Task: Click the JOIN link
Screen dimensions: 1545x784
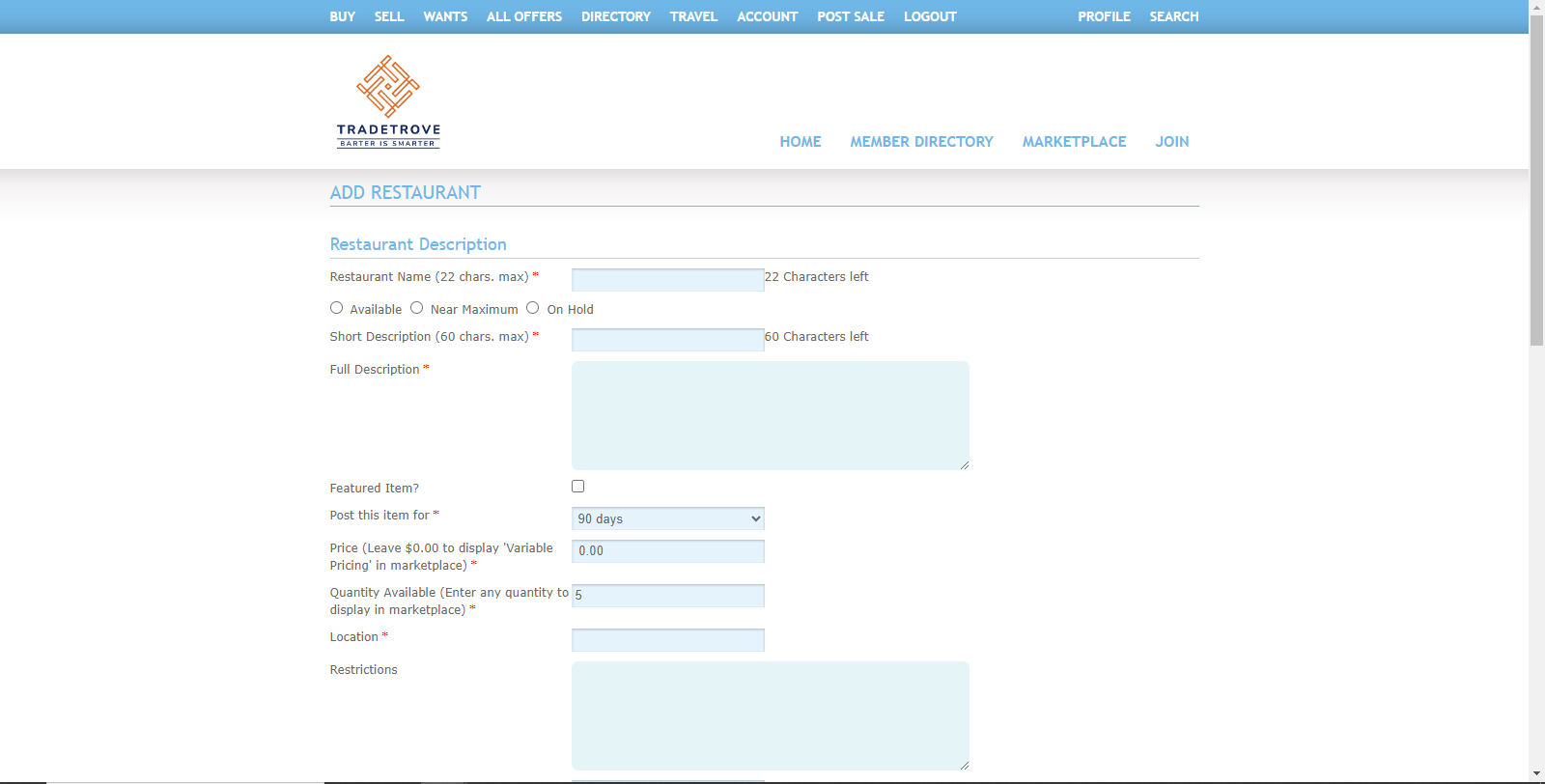Action: [1171, 142]
